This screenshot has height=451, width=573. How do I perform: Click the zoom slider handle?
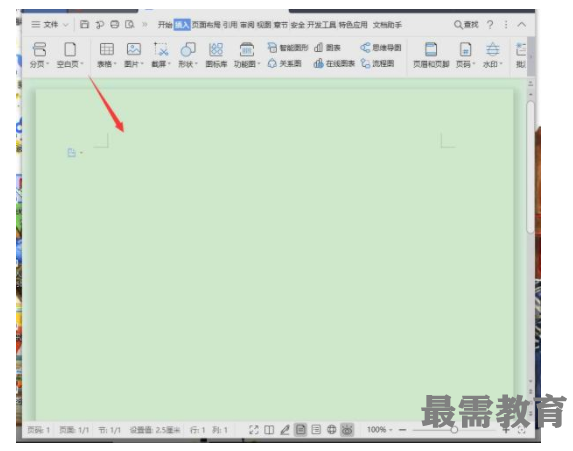pos(454,430)
